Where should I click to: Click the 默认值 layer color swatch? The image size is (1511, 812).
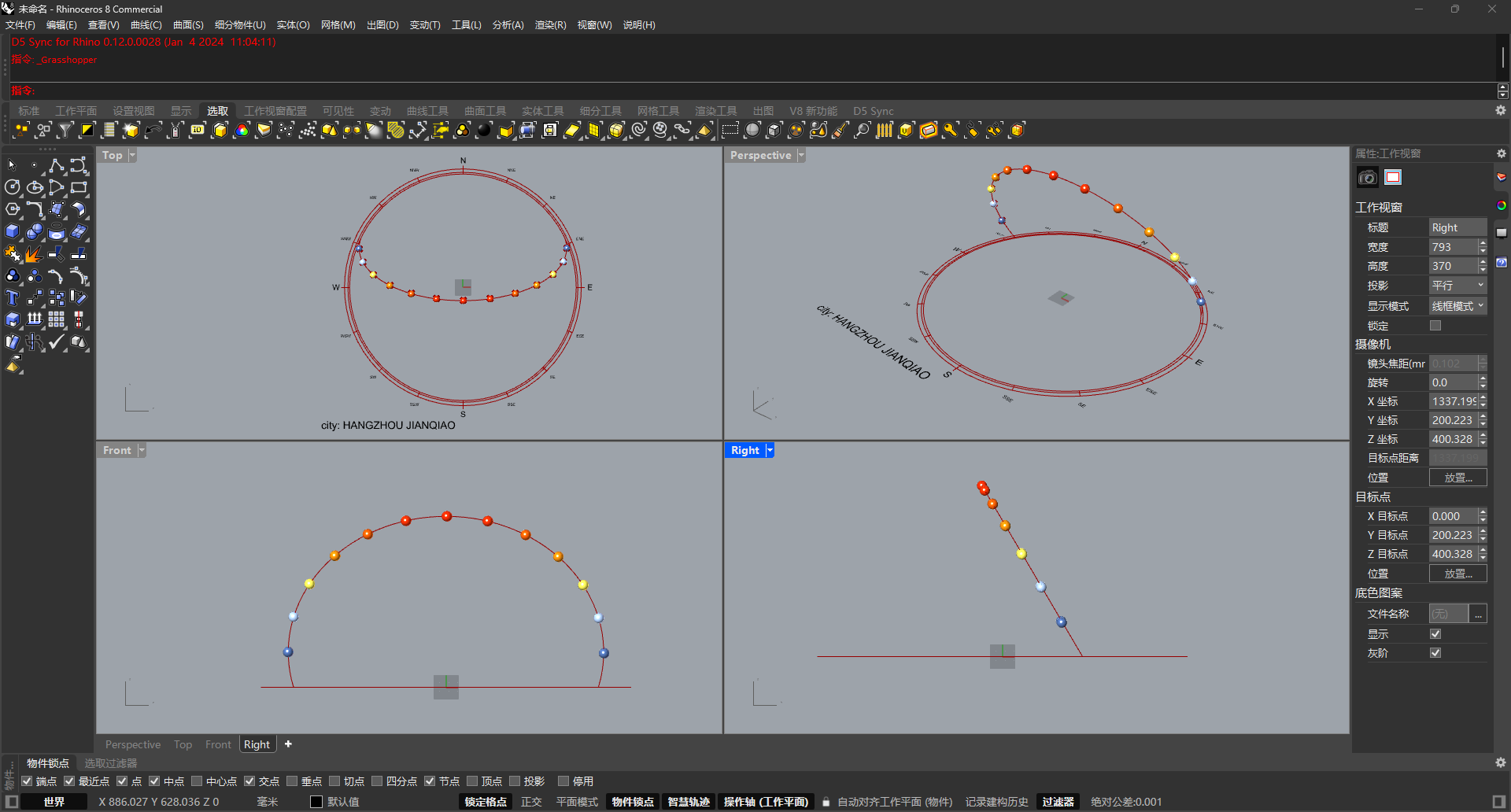pyautogui.click(x=316, y=802)
